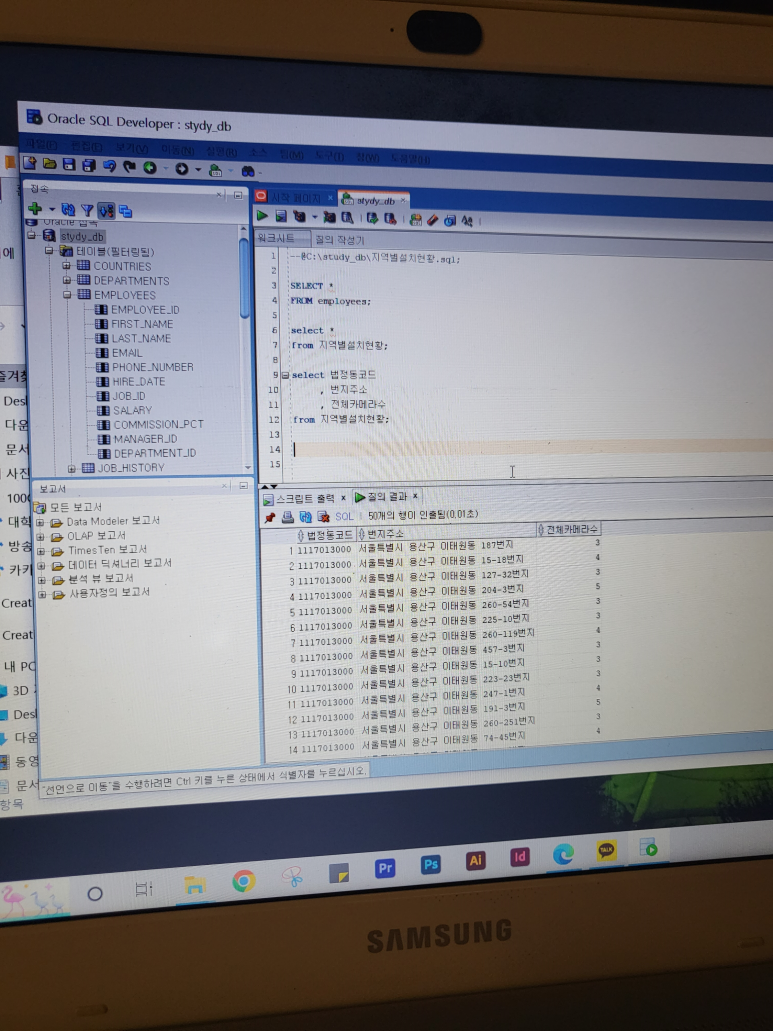Expand the COUNTRIES table node
773x1031 pixels.
66,266
